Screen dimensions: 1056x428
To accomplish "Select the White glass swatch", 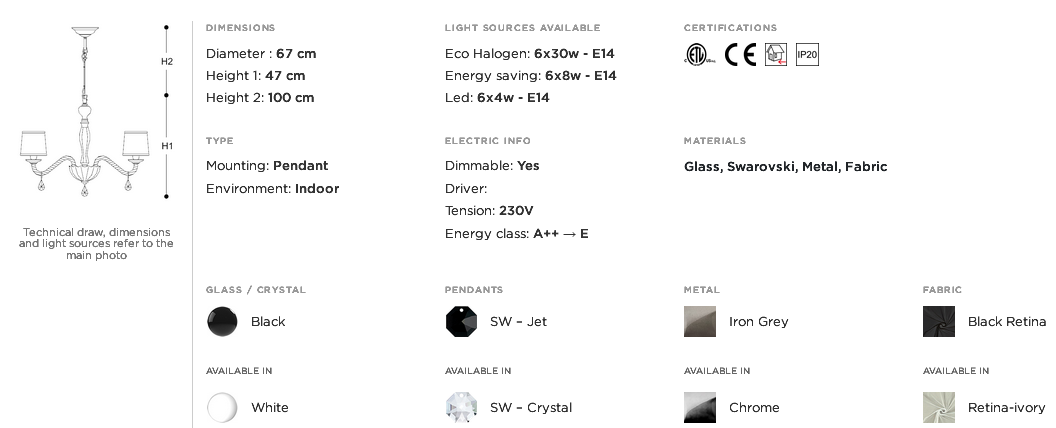I will [x=222, y=408].
